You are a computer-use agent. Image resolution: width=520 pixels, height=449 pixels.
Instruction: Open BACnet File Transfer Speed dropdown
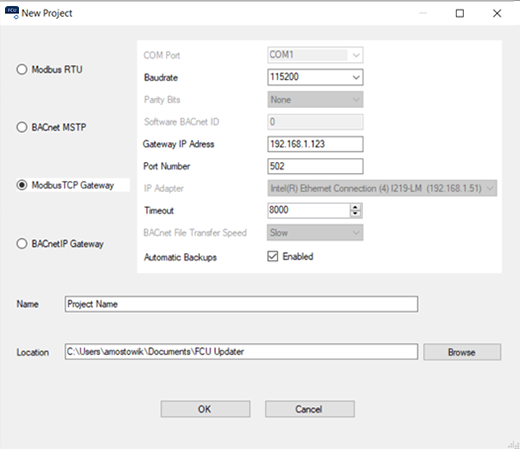[315, 233]
